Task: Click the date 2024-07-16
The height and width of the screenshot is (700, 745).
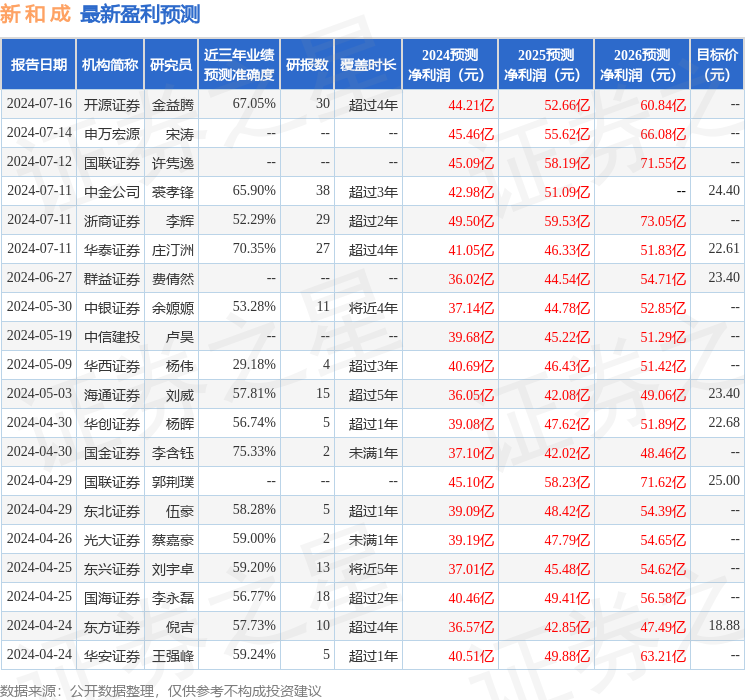Action: click(x=39, y=104)
